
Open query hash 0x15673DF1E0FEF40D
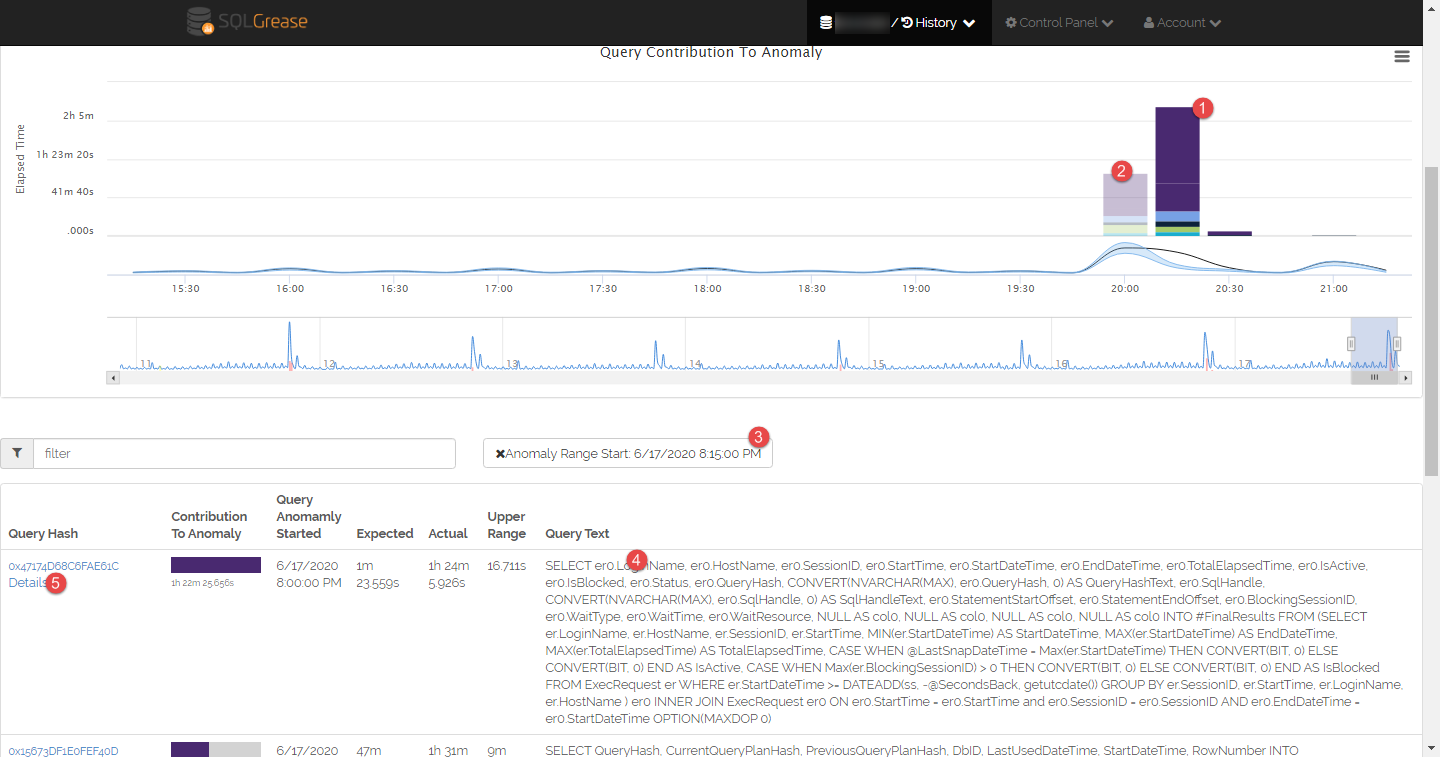point(64,751)
